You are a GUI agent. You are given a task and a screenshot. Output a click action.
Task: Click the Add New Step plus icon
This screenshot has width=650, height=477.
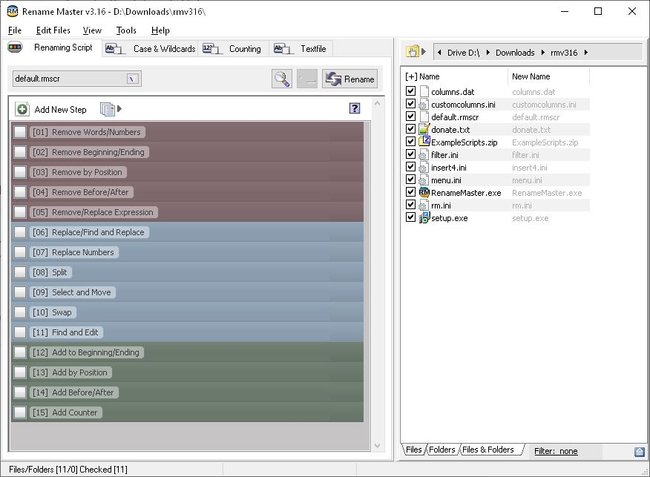click(x=22, y=109)
